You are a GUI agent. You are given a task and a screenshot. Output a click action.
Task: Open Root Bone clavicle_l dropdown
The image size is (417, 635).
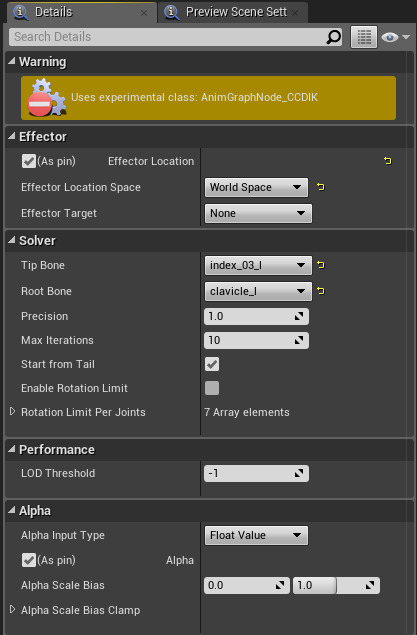(x=258, y=291)
